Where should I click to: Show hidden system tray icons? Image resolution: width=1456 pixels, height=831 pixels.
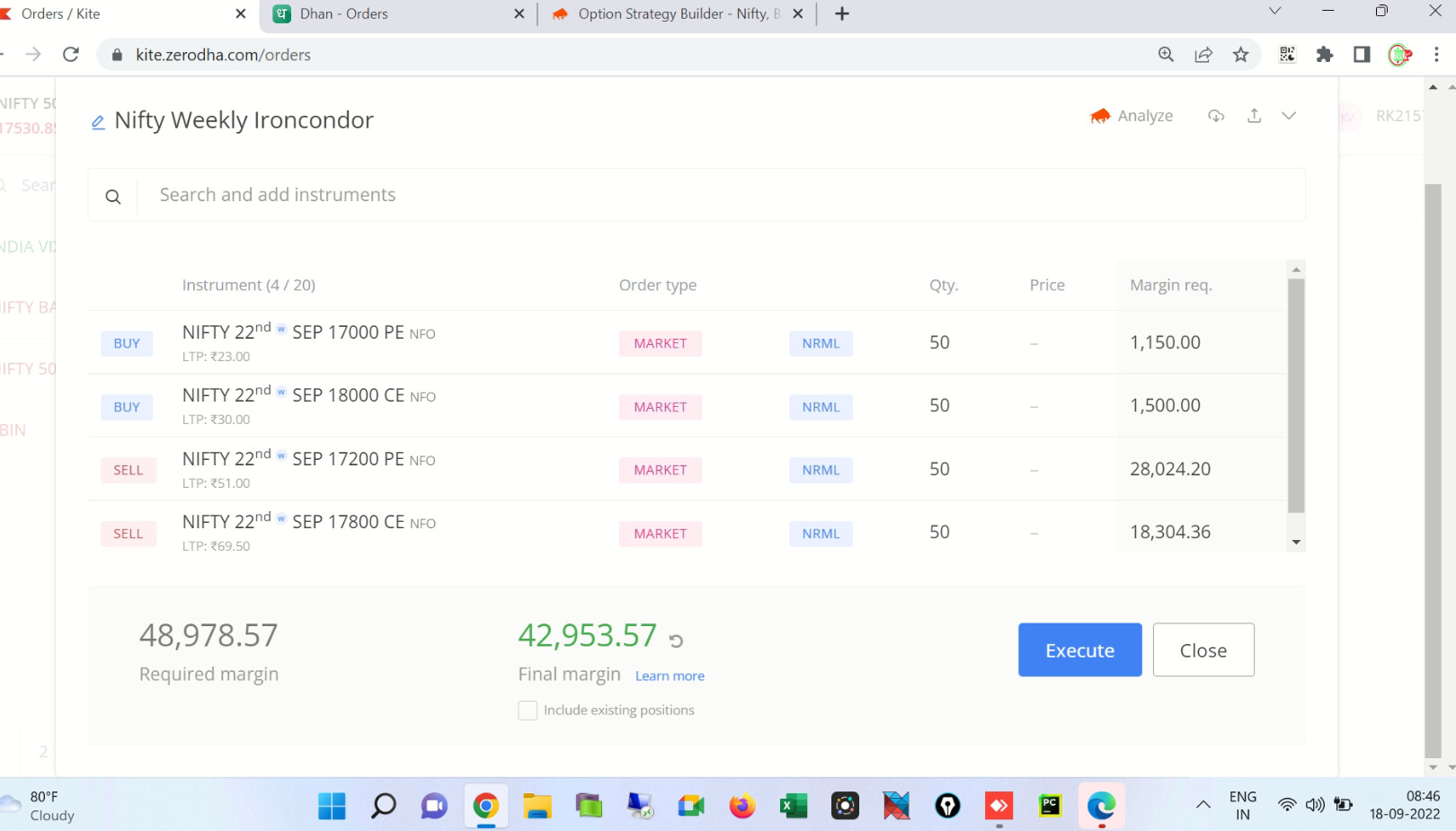coord(1203,805)
